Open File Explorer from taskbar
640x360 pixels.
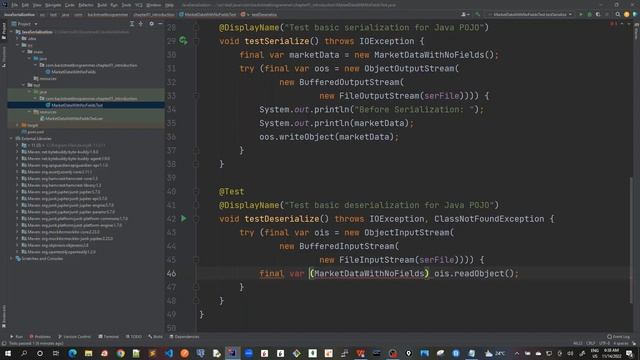(x=89, y=353)
